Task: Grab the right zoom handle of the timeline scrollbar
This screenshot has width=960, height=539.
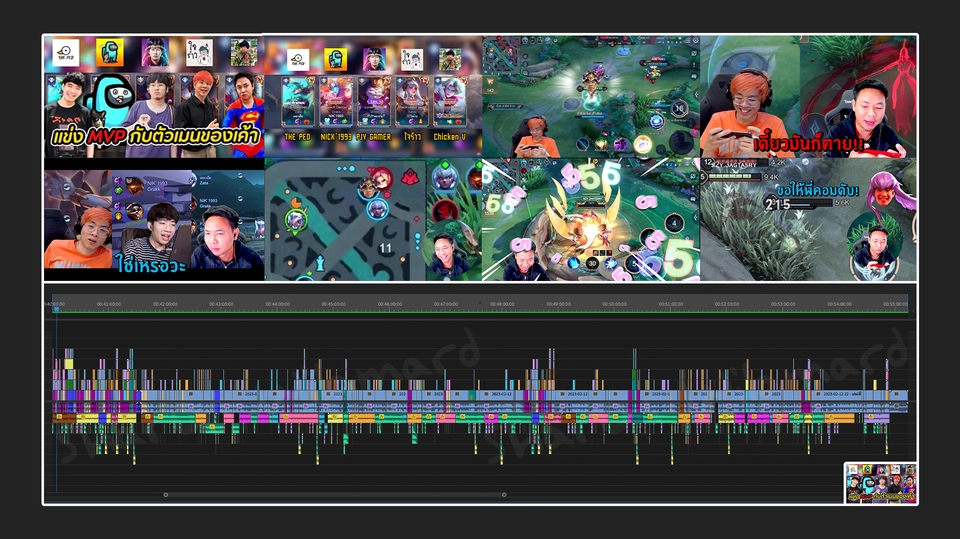Action: pyautogui.click(x=504, y=495)
